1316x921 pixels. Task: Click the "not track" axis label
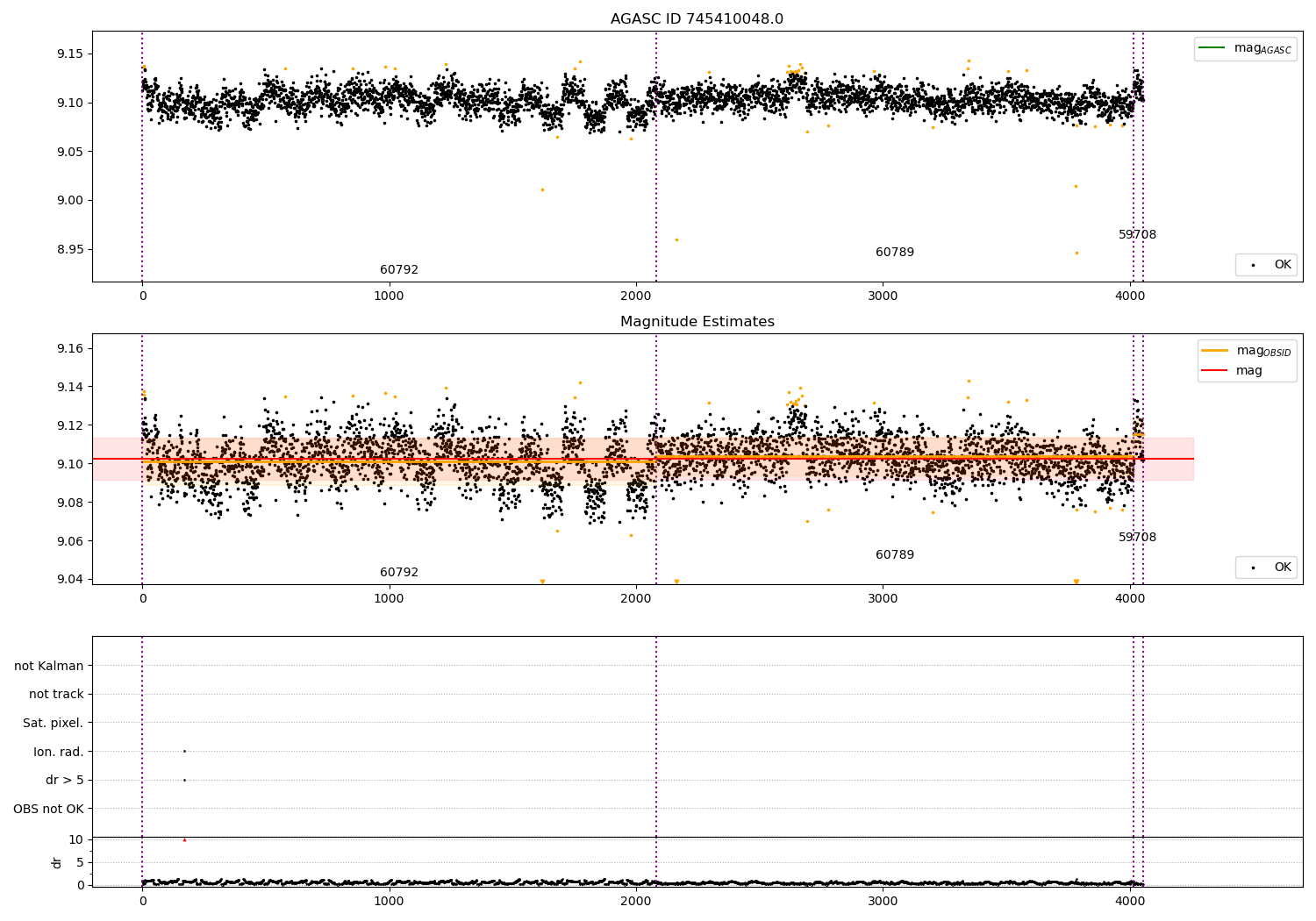[x=56, y=695]
